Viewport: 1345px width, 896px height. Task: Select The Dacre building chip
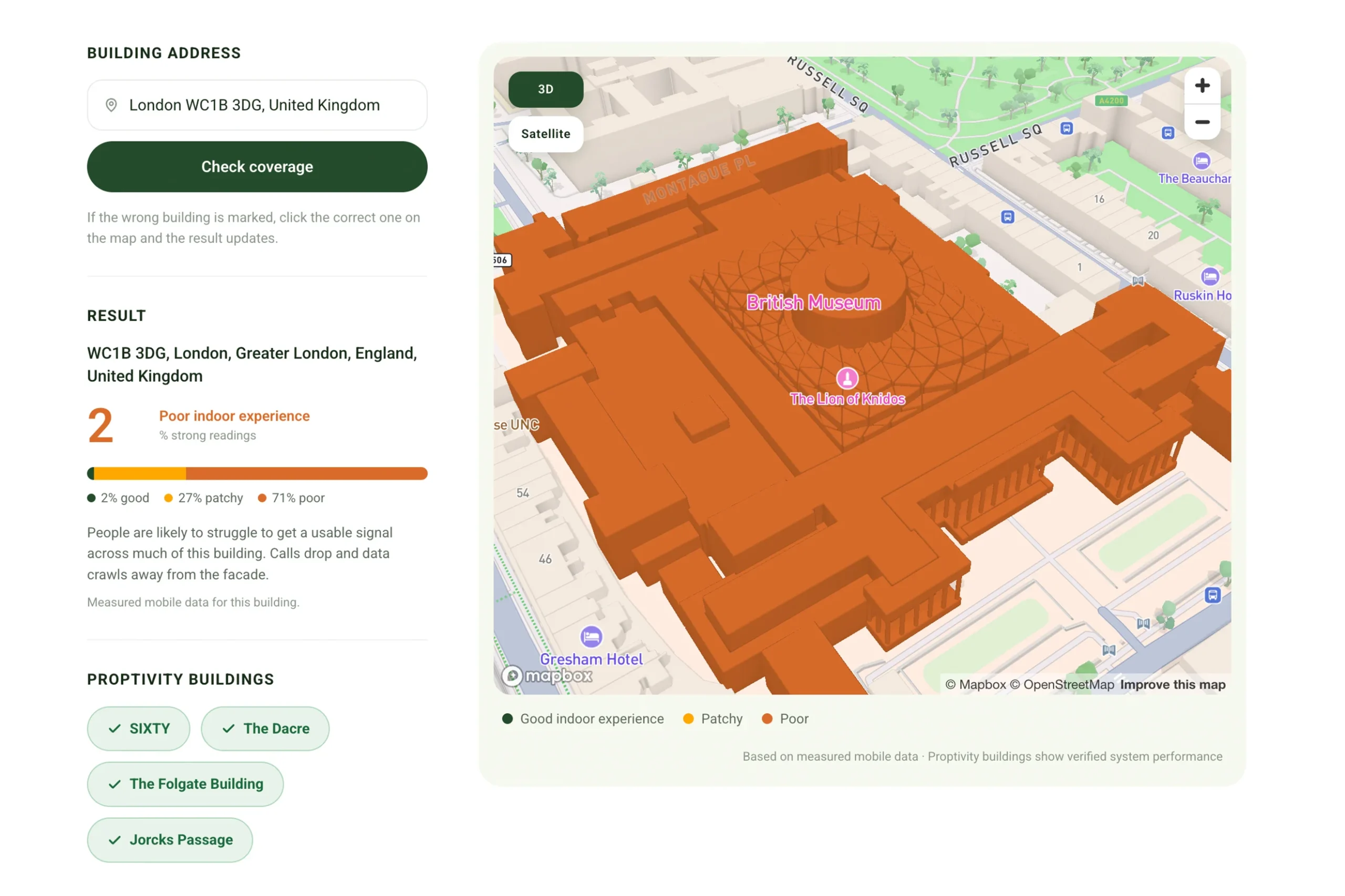(265, 728)
